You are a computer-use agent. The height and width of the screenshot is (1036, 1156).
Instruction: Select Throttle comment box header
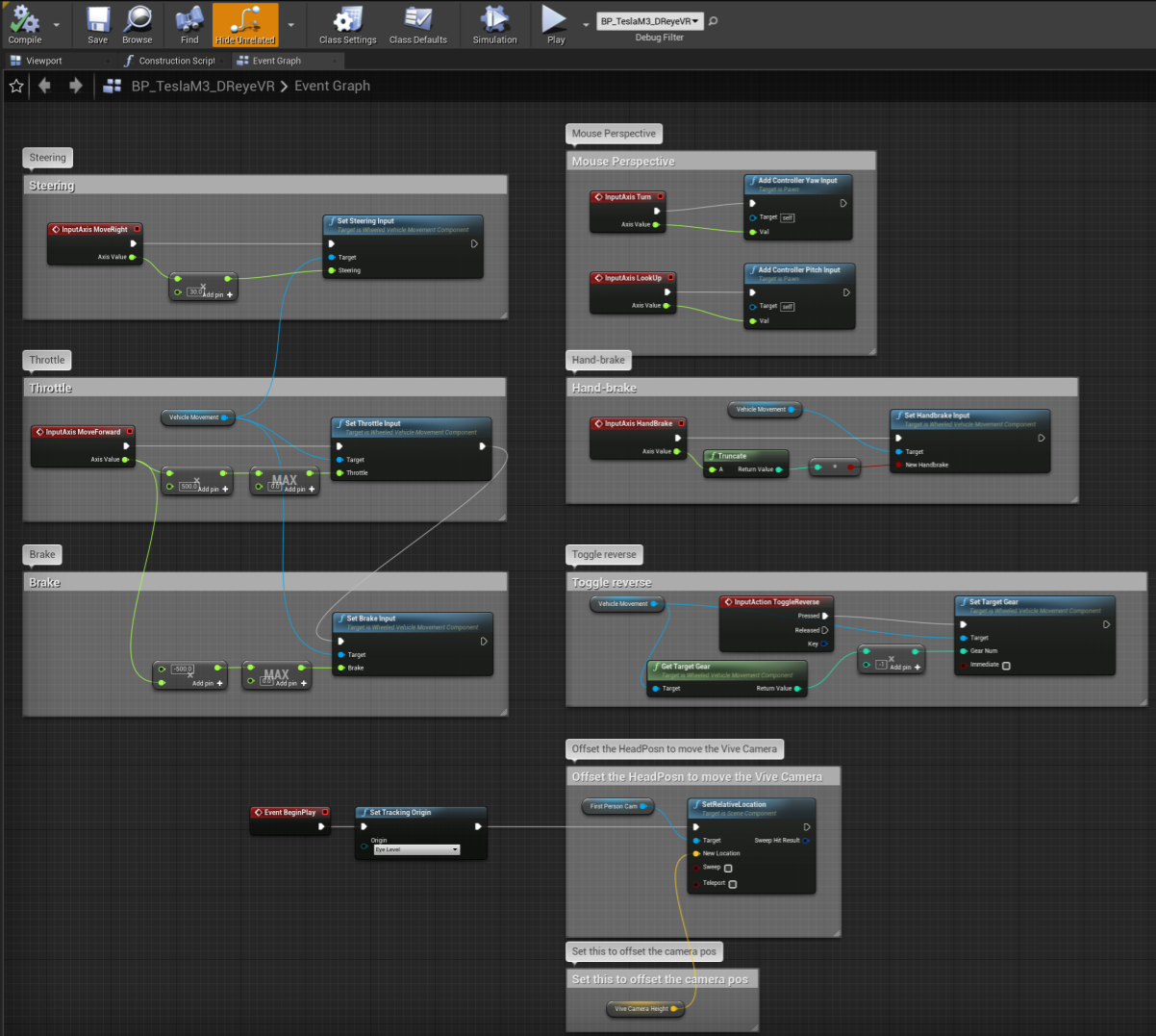click(265, 388)
